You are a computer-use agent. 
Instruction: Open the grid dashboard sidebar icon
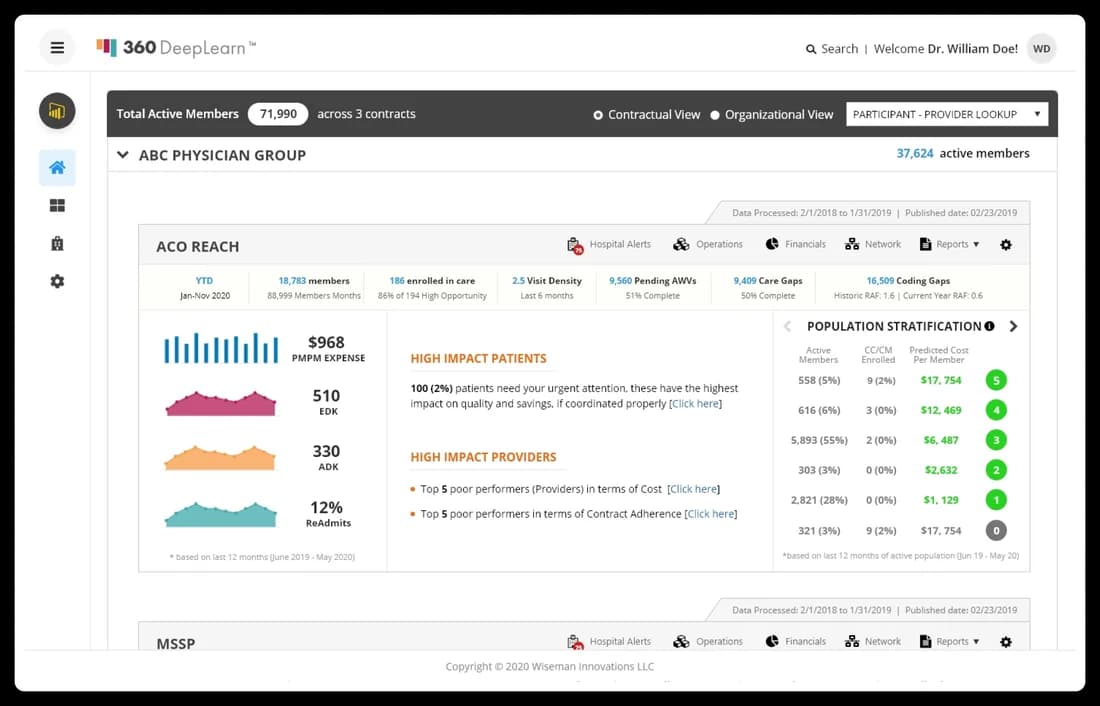click(x=57, y=206)
